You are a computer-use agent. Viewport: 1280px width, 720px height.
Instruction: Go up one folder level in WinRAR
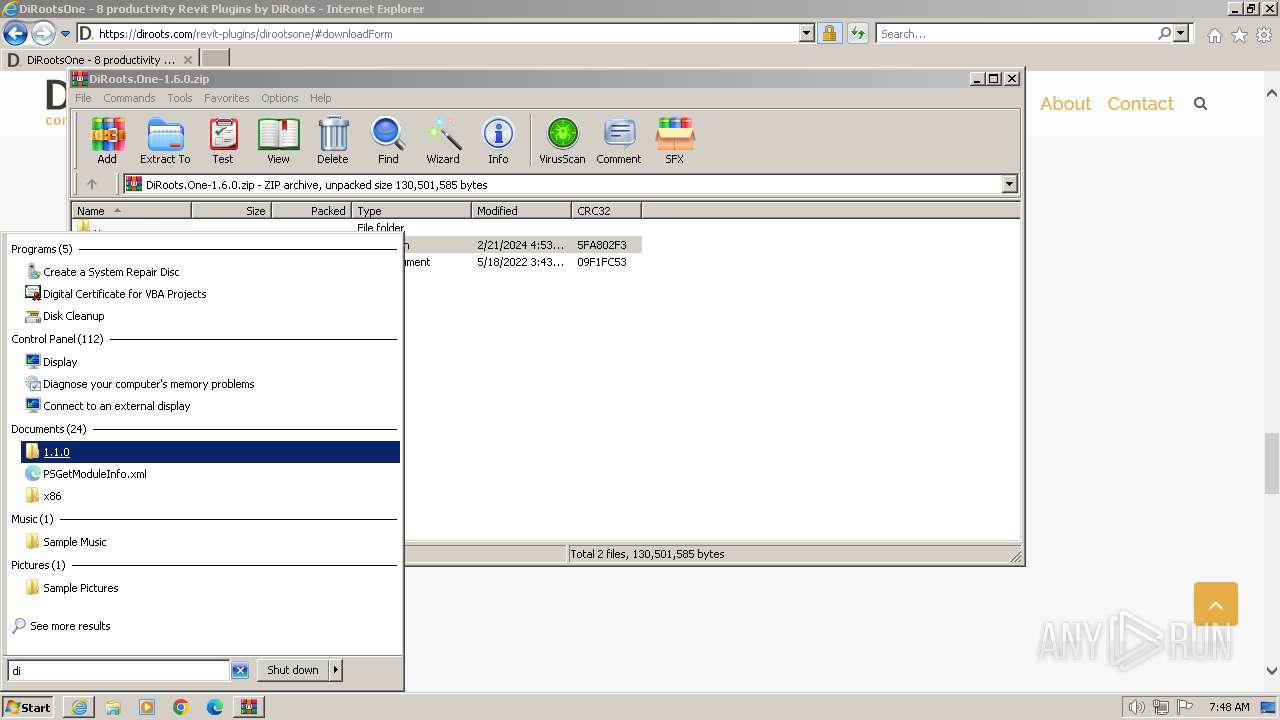pyautogui.click(x=92, y=184)
